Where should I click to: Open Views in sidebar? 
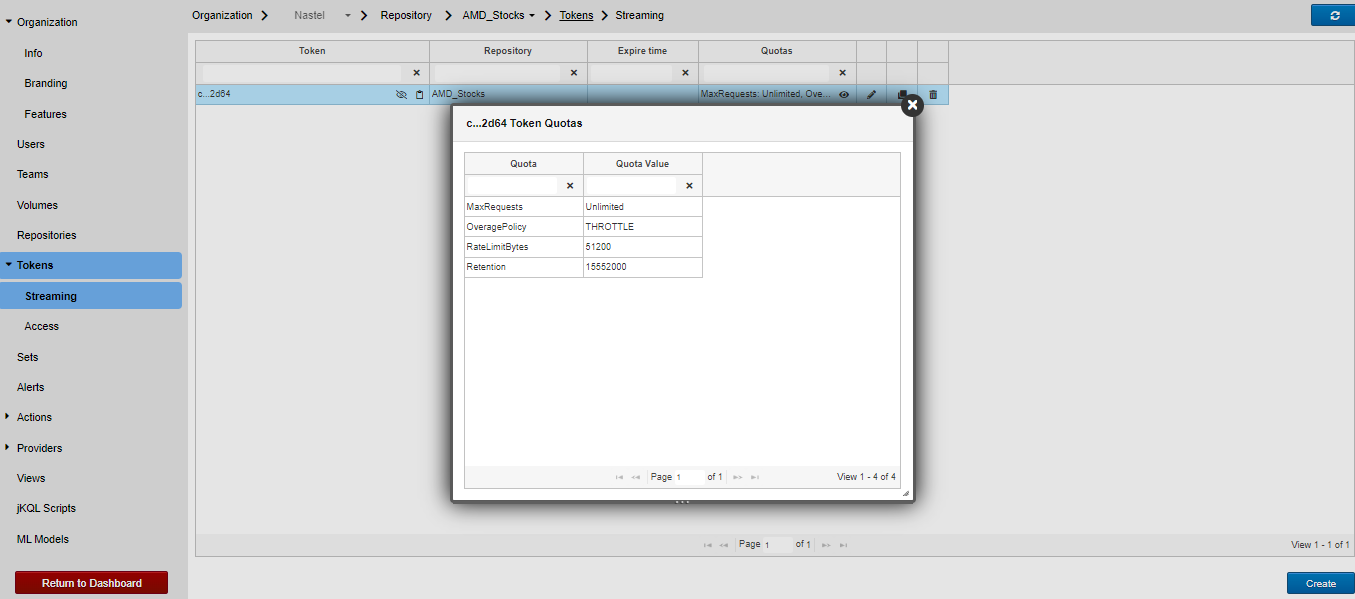[x=31, y=478]
